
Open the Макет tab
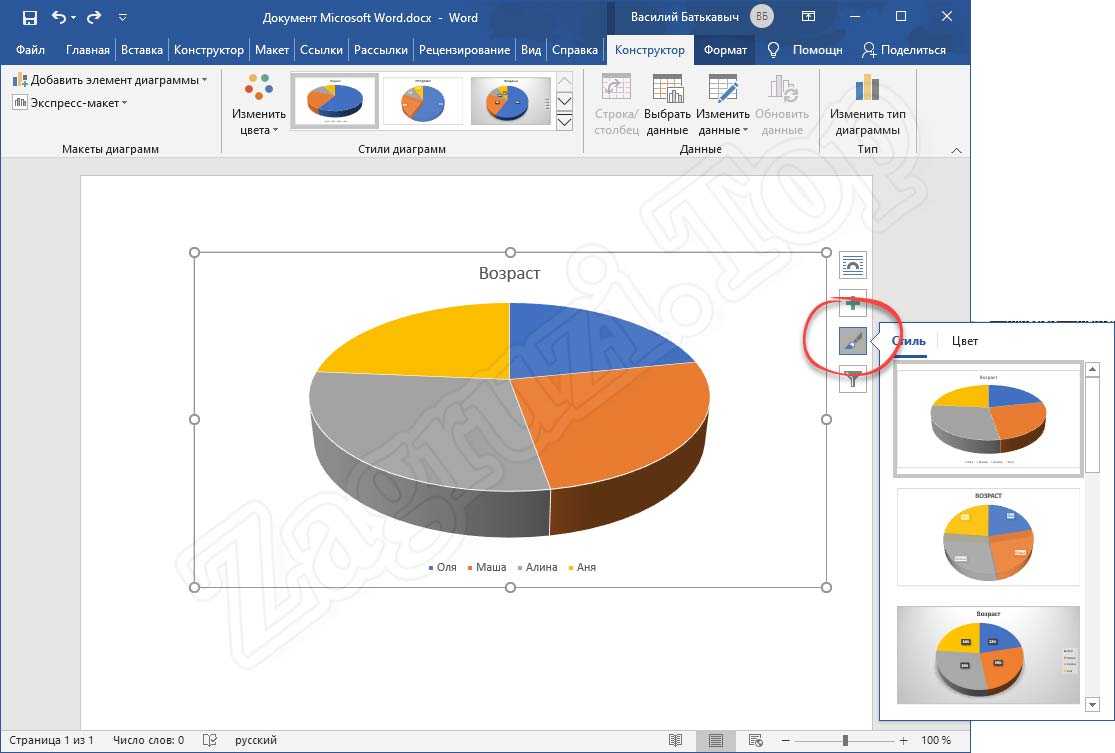click(272, 50)
